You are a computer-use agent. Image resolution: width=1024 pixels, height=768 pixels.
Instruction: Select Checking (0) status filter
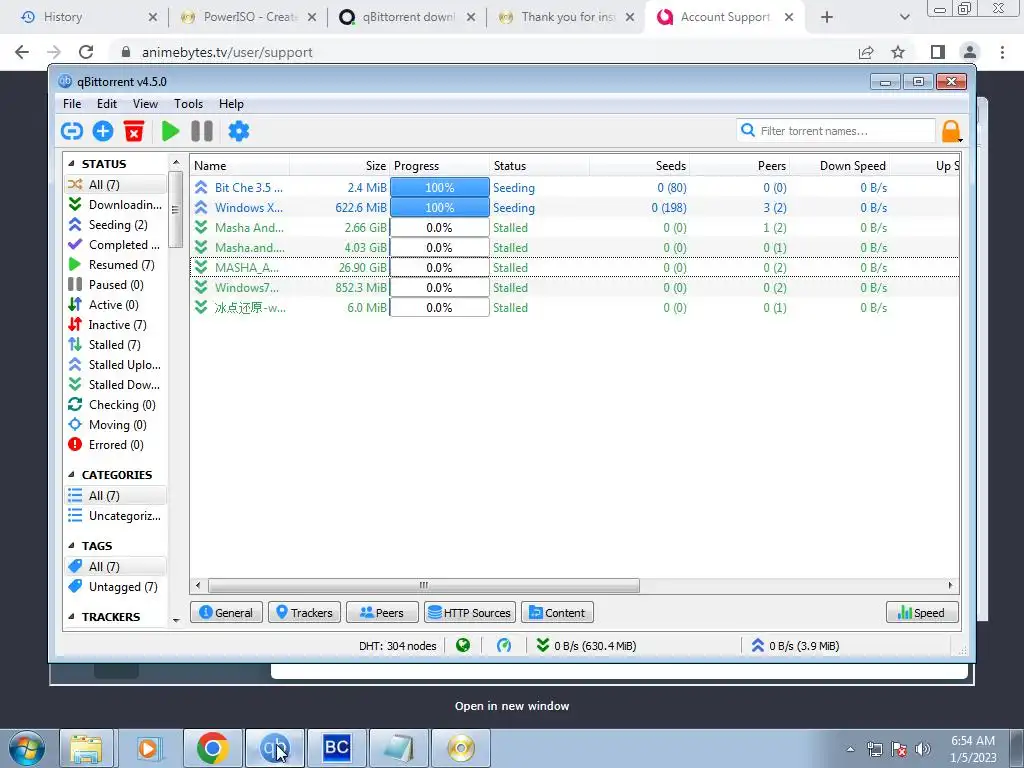tap(116, 405)
